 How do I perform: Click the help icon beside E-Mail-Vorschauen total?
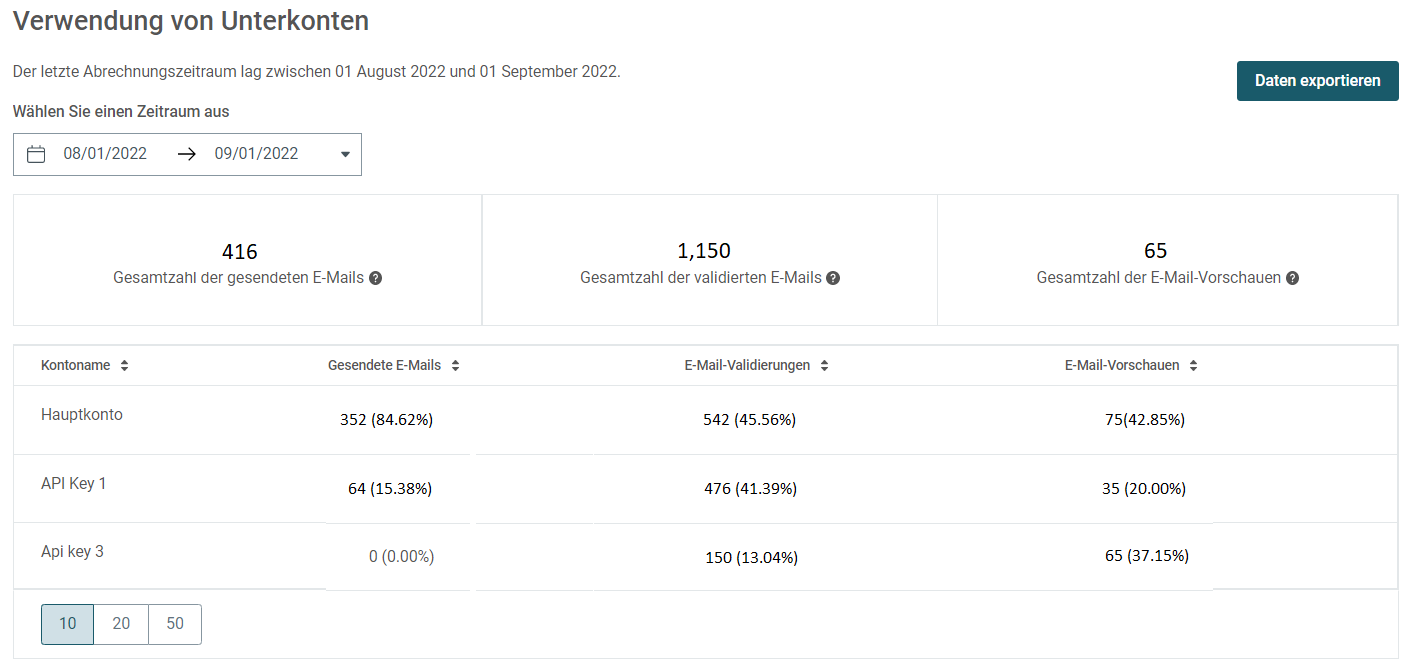click(x=1292, y=278)
